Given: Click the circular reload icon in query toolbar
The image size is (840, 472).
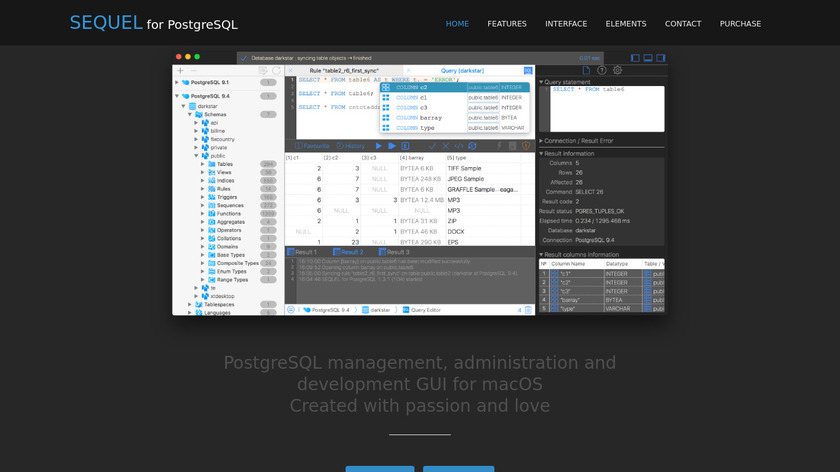Looking at the screenshot, I should click(x=472, y=146).
